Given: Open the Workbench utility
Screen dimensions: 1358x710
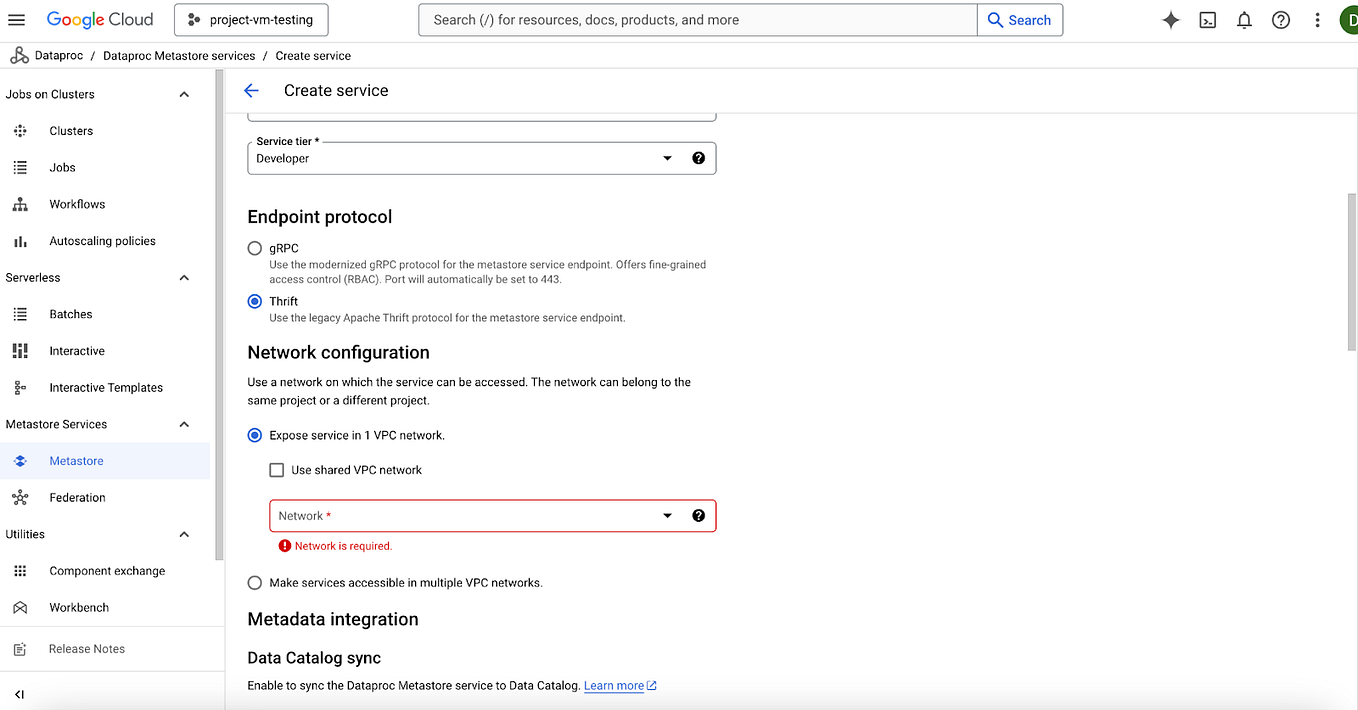Looking at the screenshot, I should coord(79,607).
